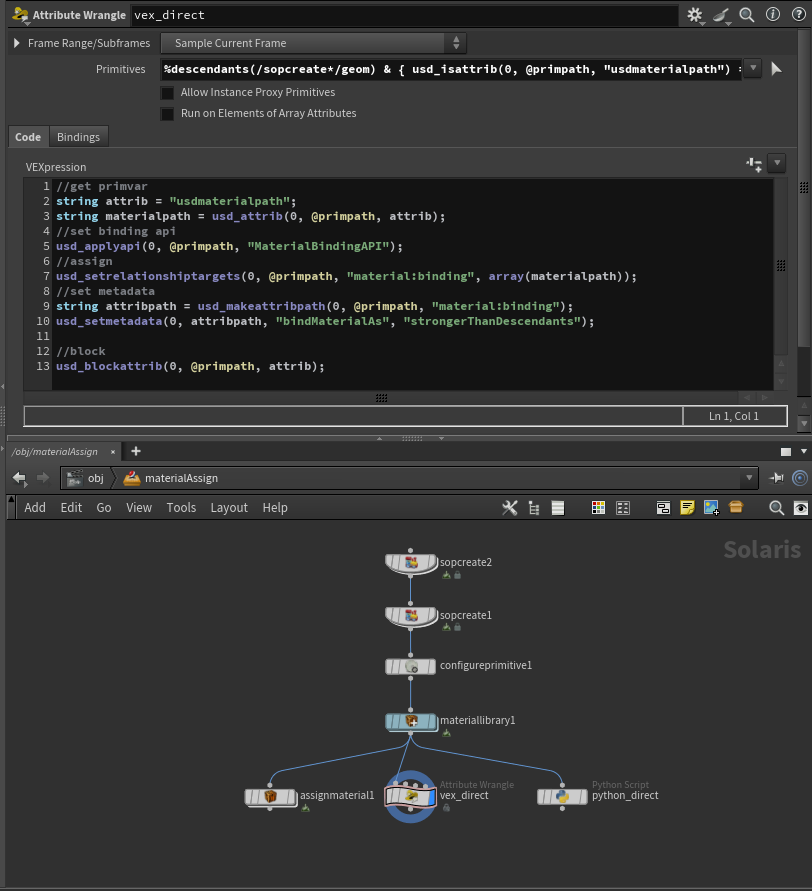Add a sticky note using the toolbar icon
Viewport: 812px width, 891px height.
point(687,507)
